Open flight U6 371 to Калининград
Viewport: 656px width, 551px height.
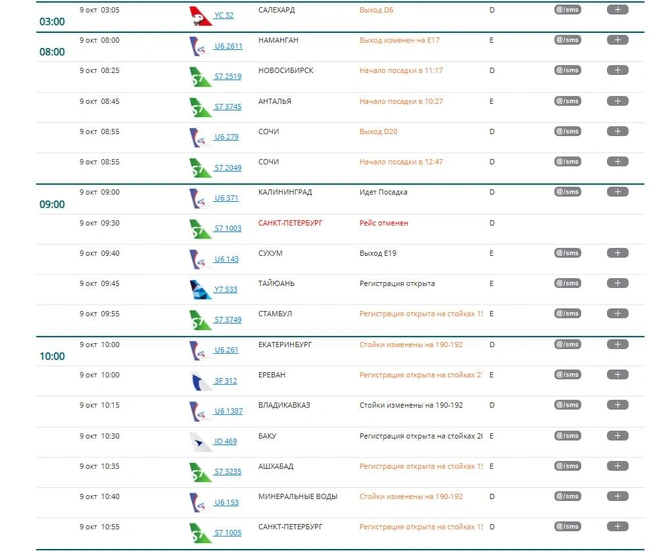pyautogui.click(x=226, y=198)
